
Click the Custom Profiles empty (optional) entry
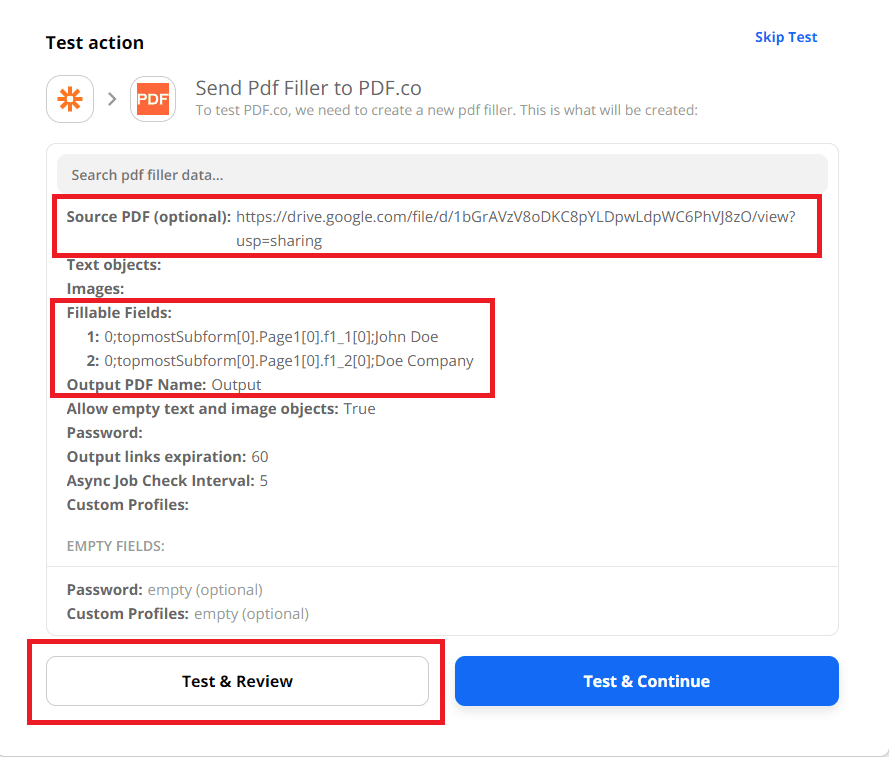click(188, 614)
